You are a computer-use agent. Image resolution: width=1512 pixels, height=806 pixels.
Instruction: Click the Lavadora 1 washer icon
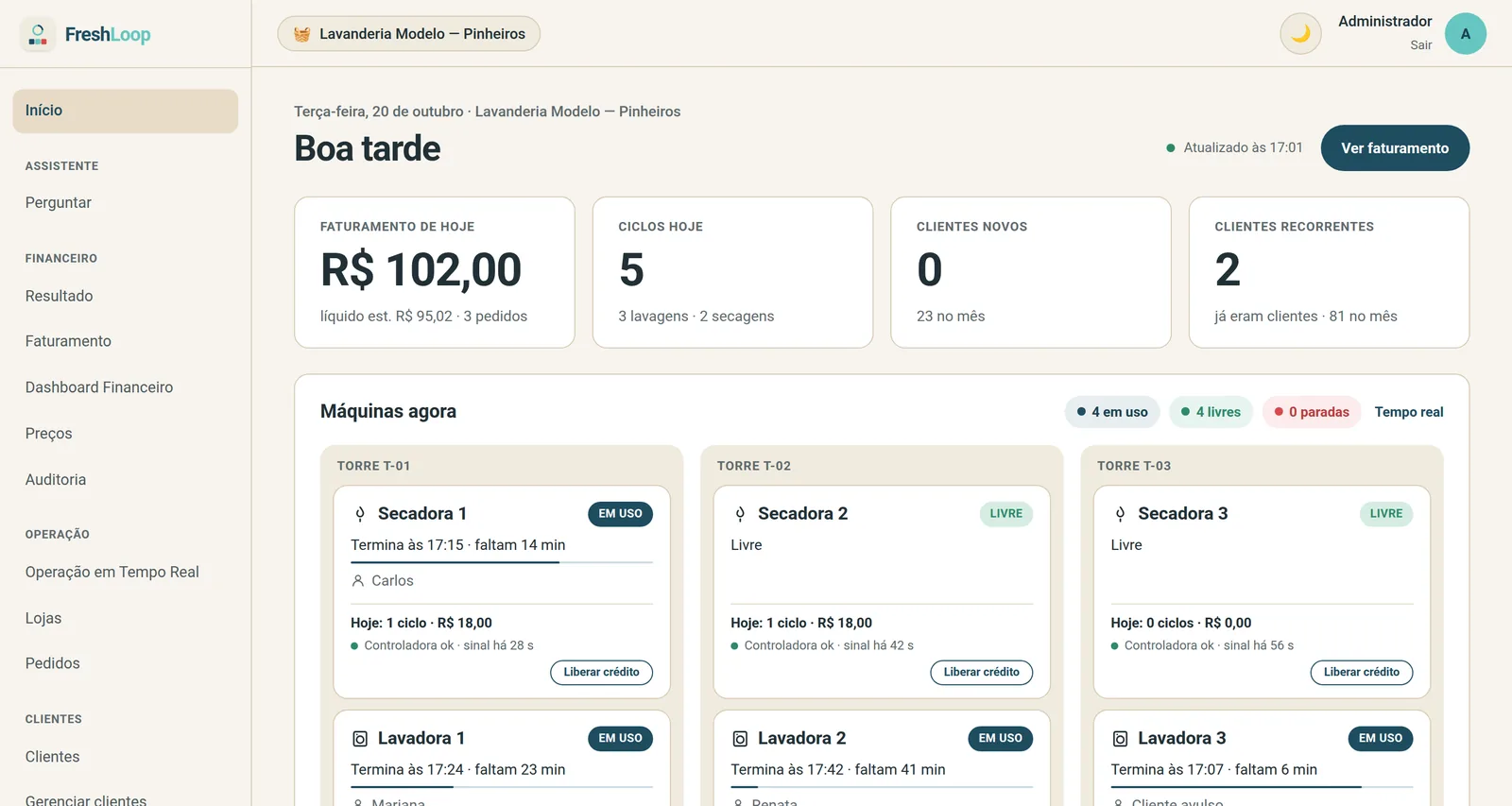360,739
